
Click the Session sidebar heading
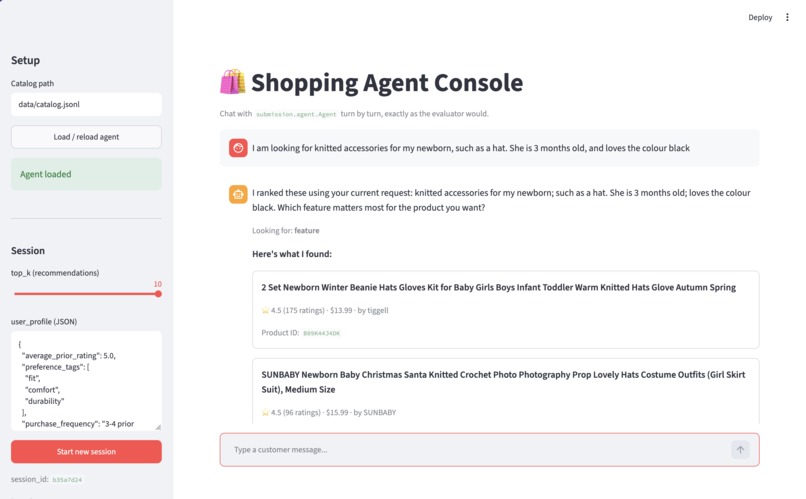coord(28,251)
